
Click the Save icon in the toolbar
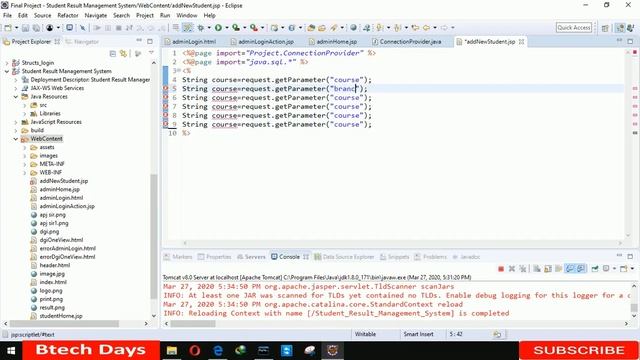25,28
